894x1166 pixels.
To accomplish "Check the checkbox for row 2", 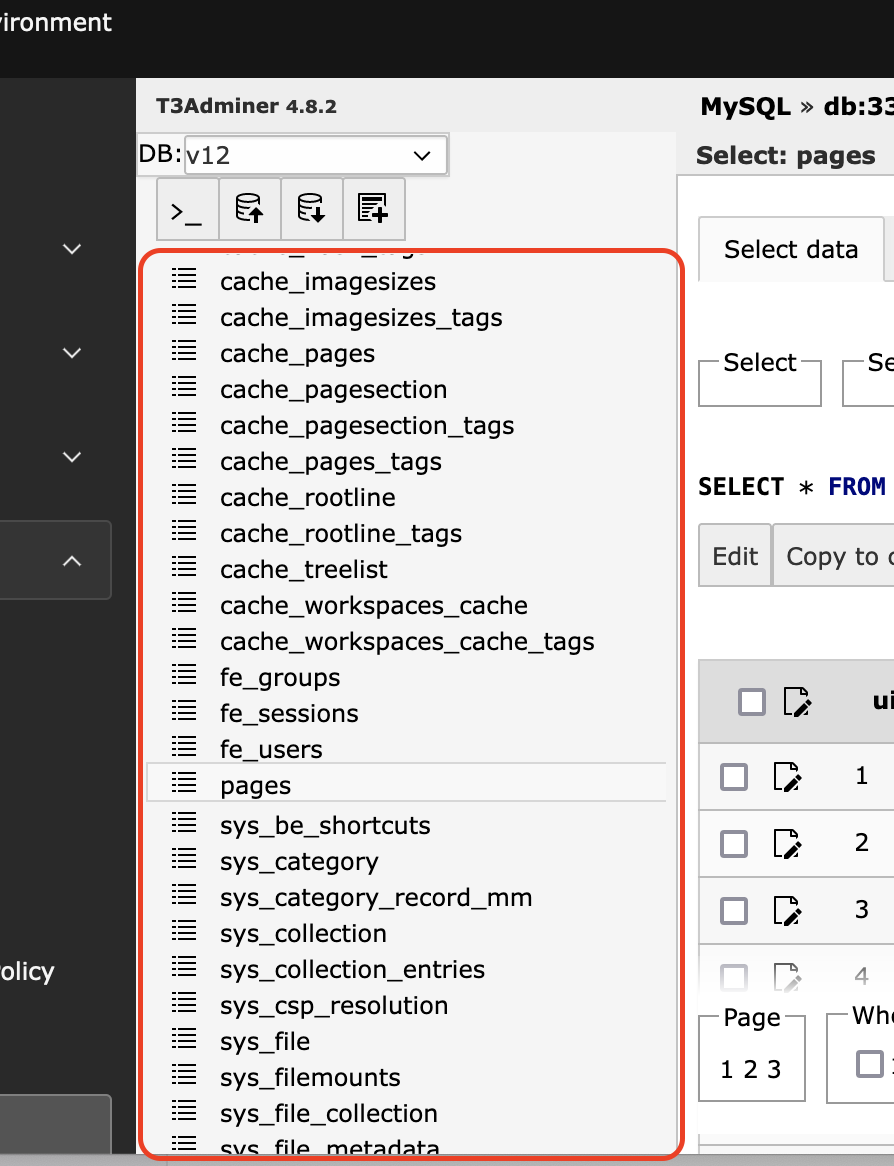I will [734, 844].
